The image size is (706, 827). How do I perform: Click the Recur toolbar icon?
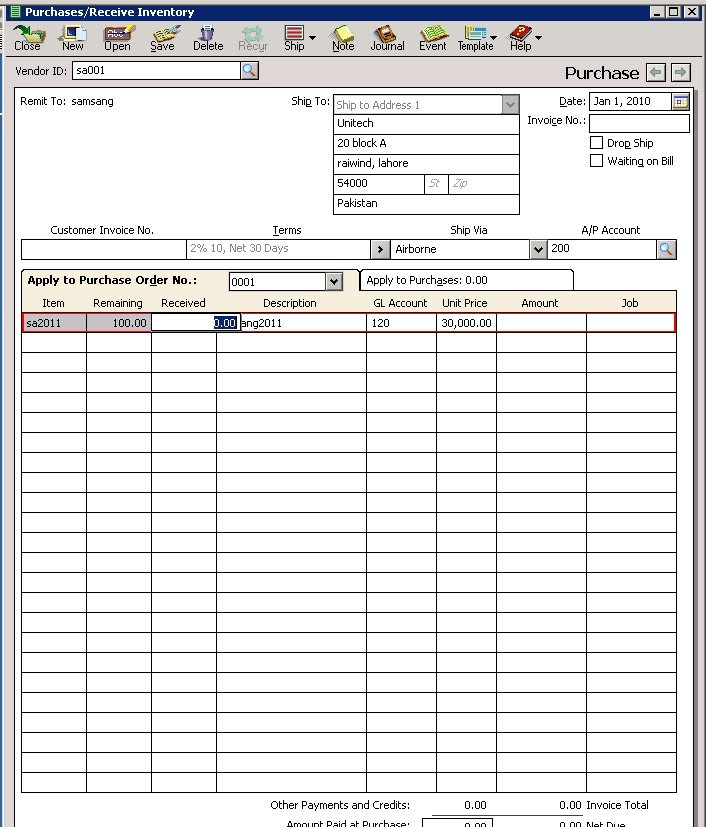[x=253, y=38]
